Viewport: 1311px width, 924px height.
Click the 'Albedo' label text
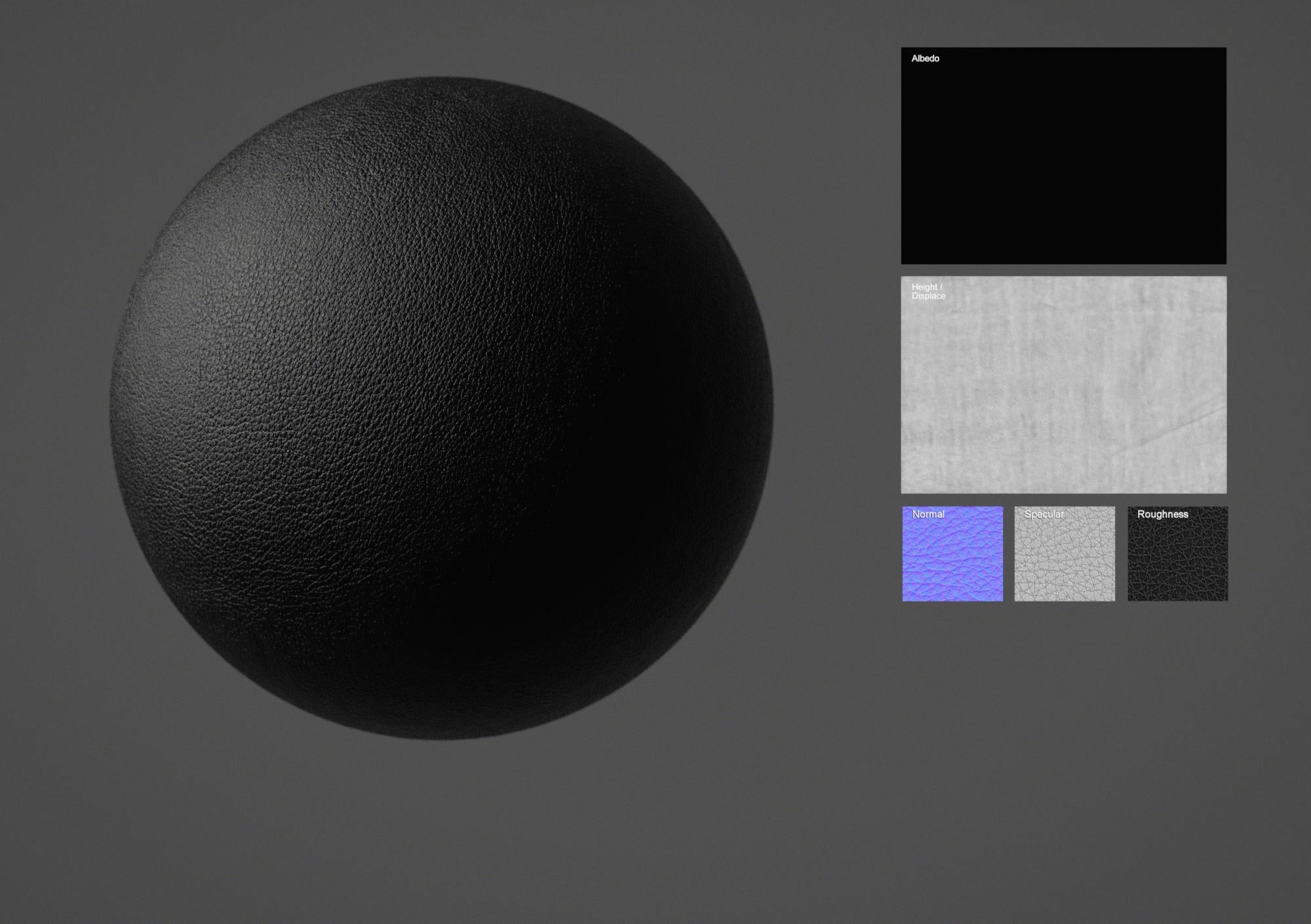tap(925, 58)
